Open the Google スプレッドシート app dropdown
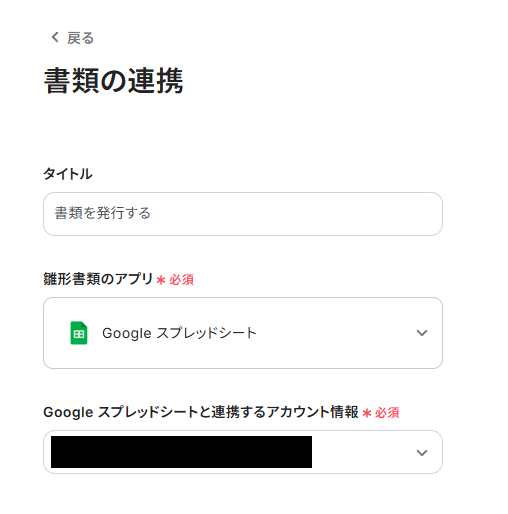This screenshot has width=508, height=514. point(243,333)
